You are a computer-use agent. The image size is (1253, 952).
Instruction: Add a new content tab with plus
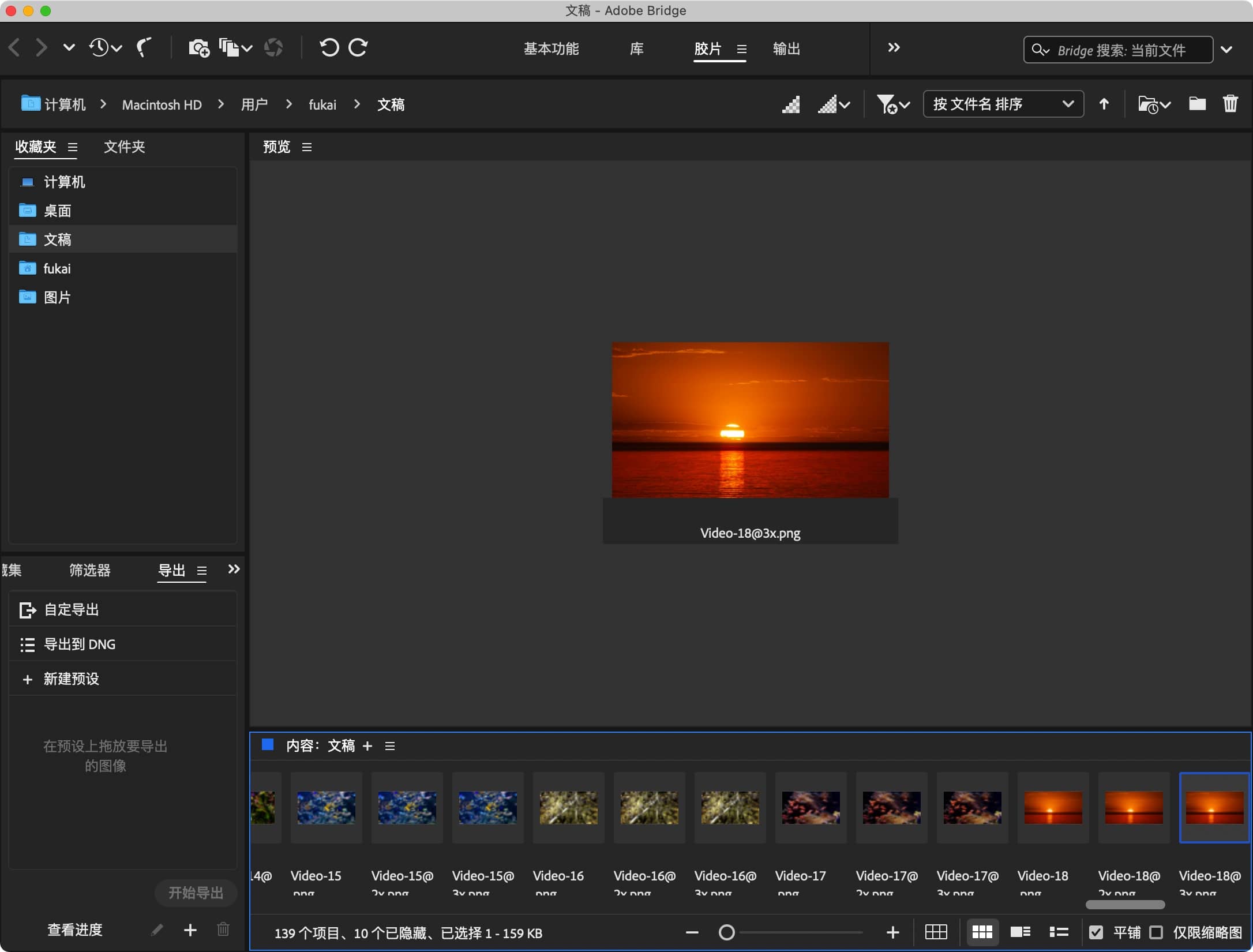pos(367,746)
